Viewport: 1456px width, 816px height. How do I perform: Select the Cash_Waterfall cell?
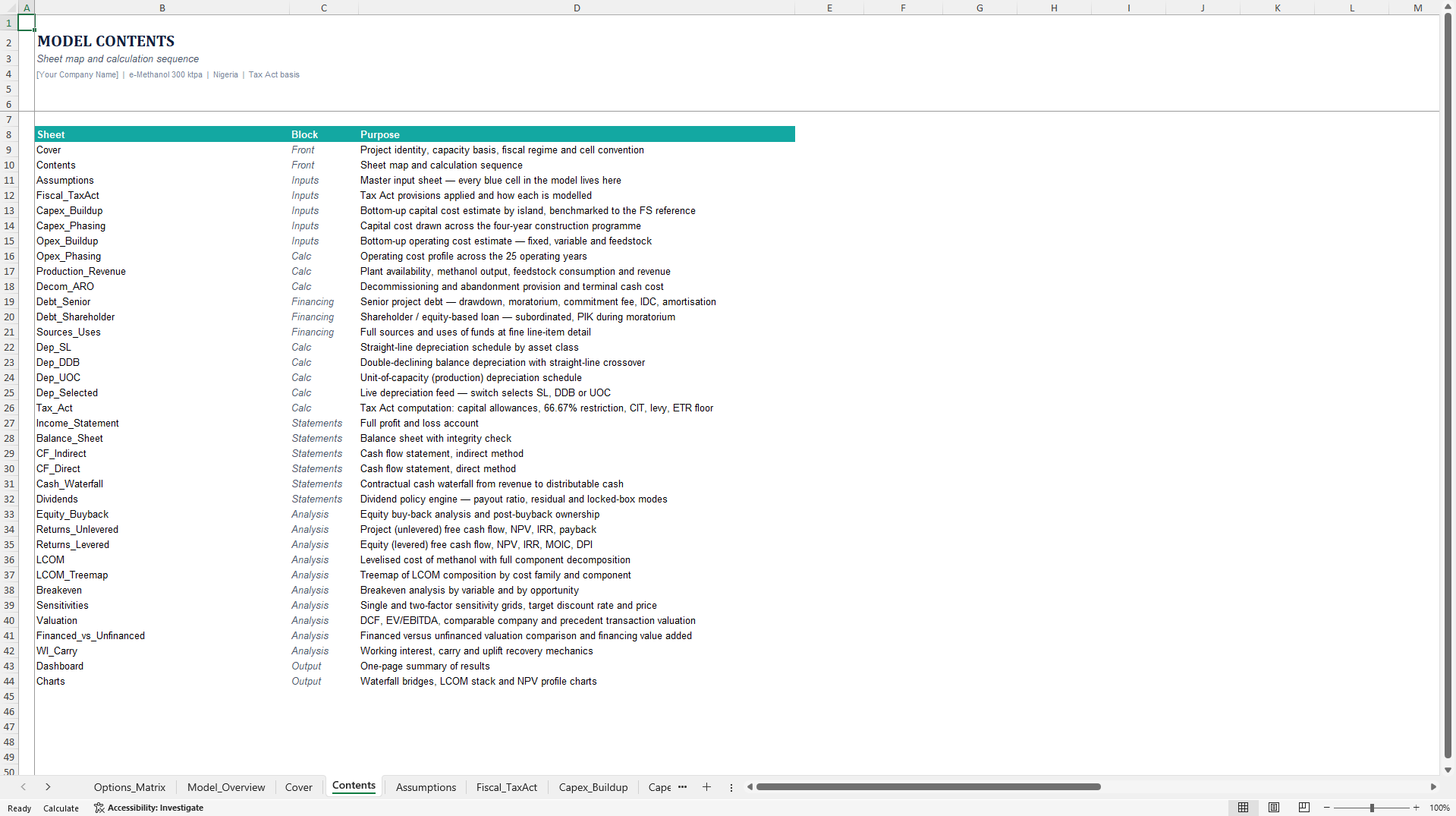point(162,484)
